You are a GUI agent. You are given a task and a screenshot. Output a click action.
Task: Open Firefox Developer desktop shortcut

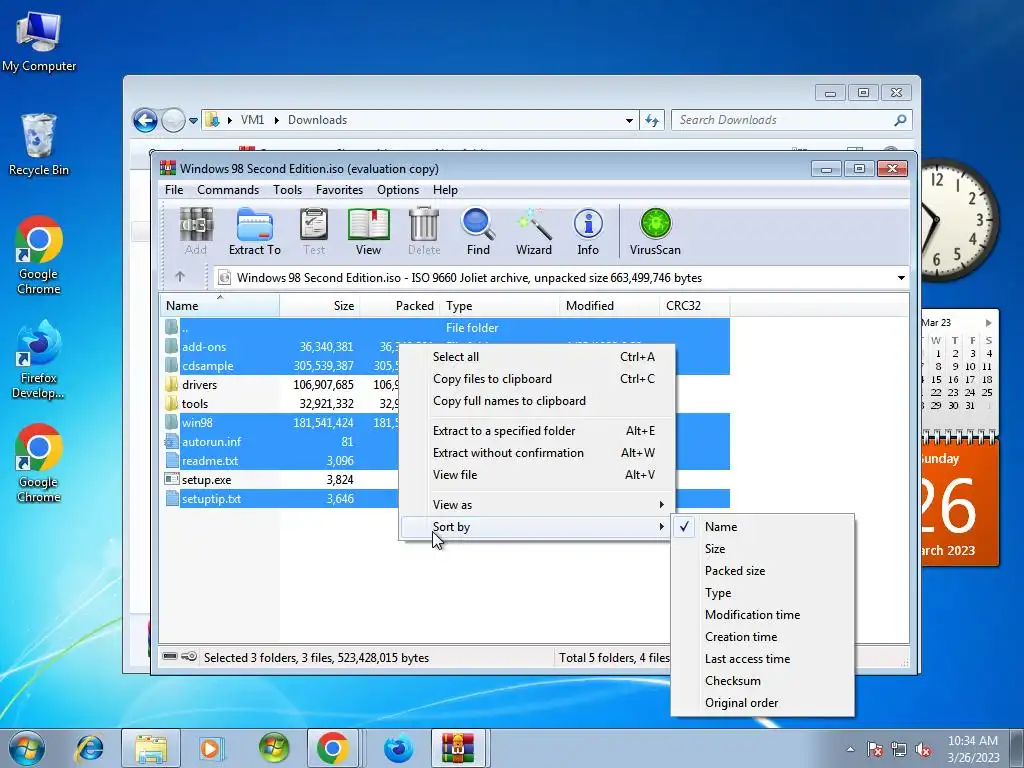point(39,360)
